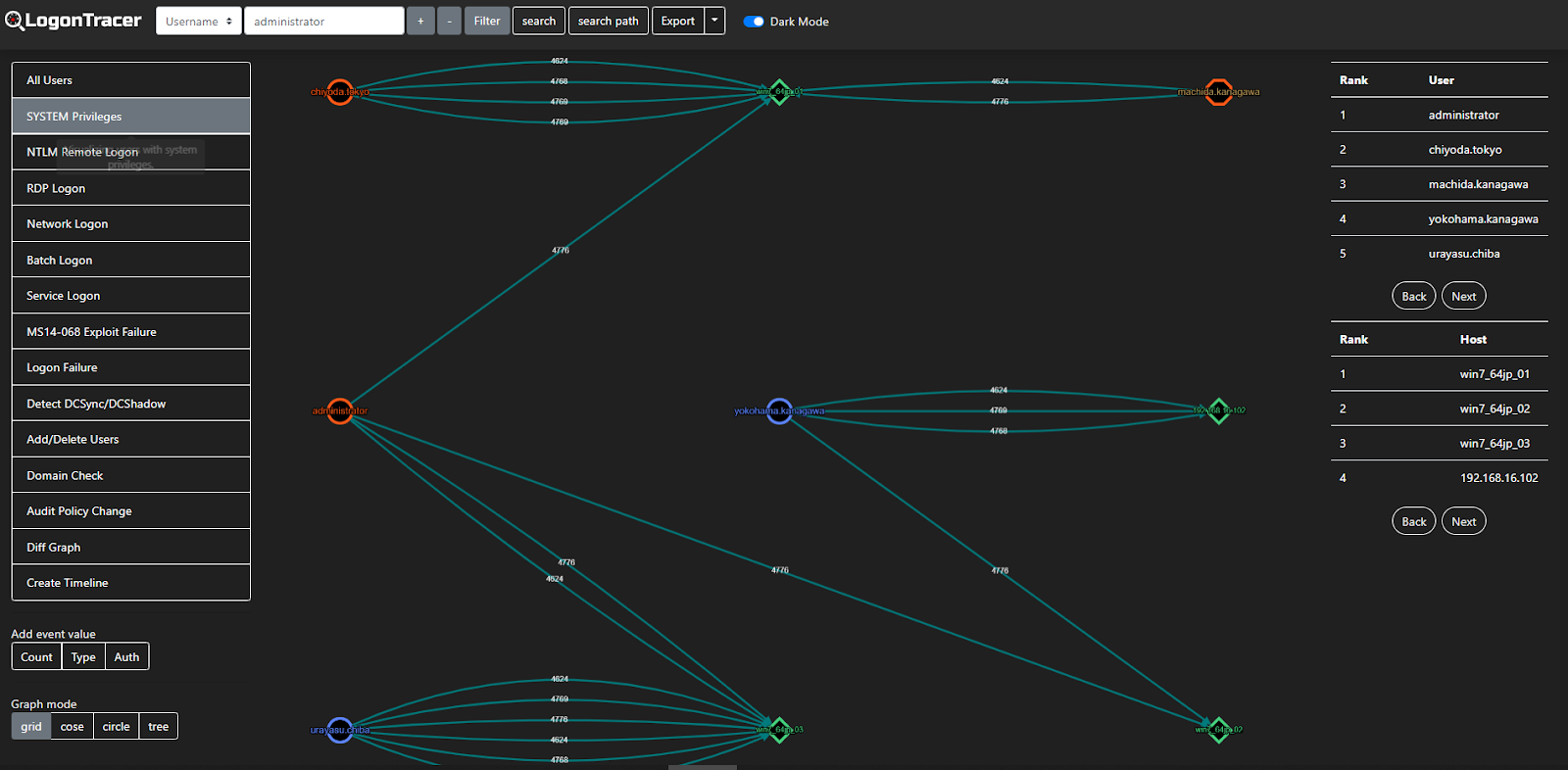1568x770 pixels.
Task: Remove a search field with minus button
Action: (449, 21)
